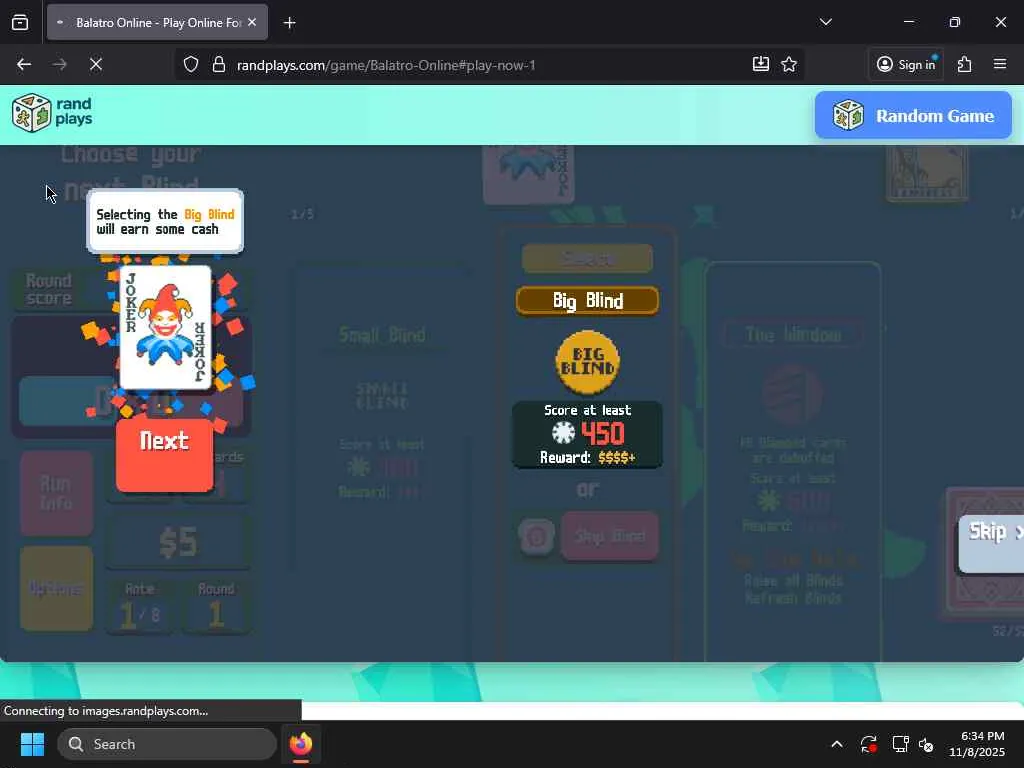Click the network tray icon

[x=901, y=744]
